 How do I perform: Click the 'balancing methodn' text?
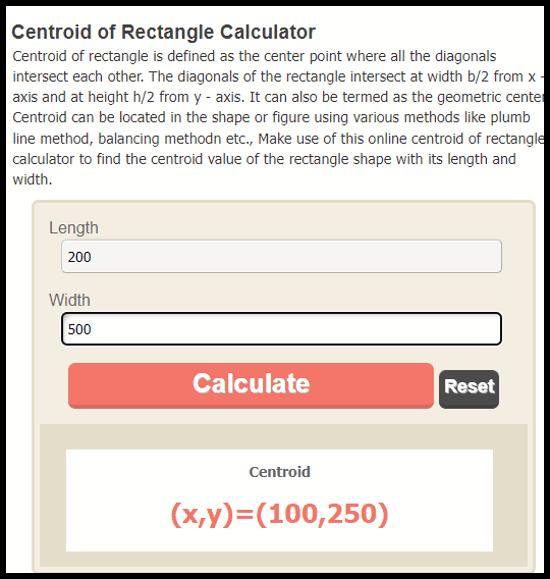click(x=160, y=139)
